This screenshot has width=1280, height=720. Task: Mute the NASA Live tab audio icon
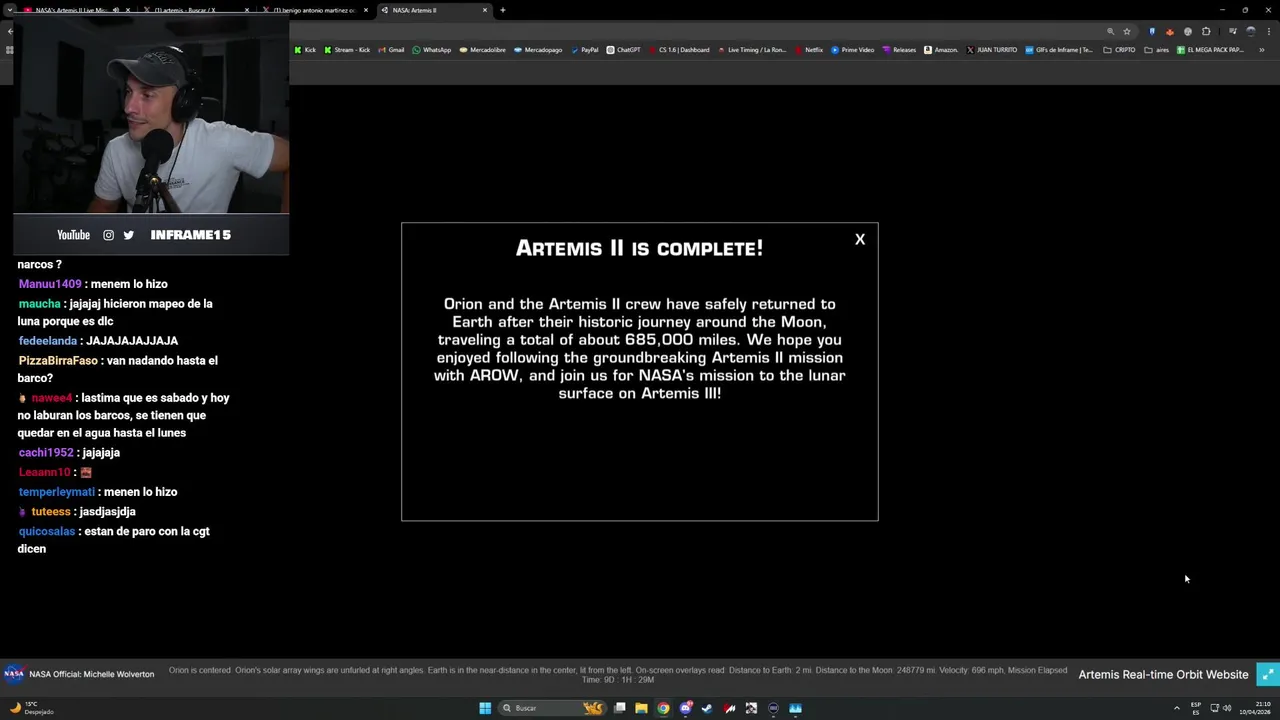116,10
